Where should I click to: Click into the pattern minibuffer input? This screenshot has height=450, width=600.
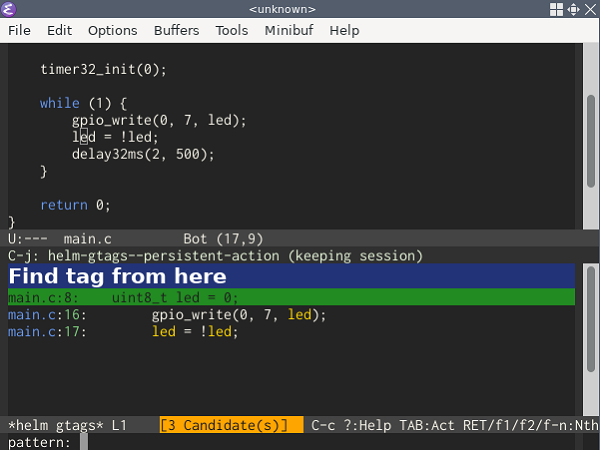click(300, 442)
